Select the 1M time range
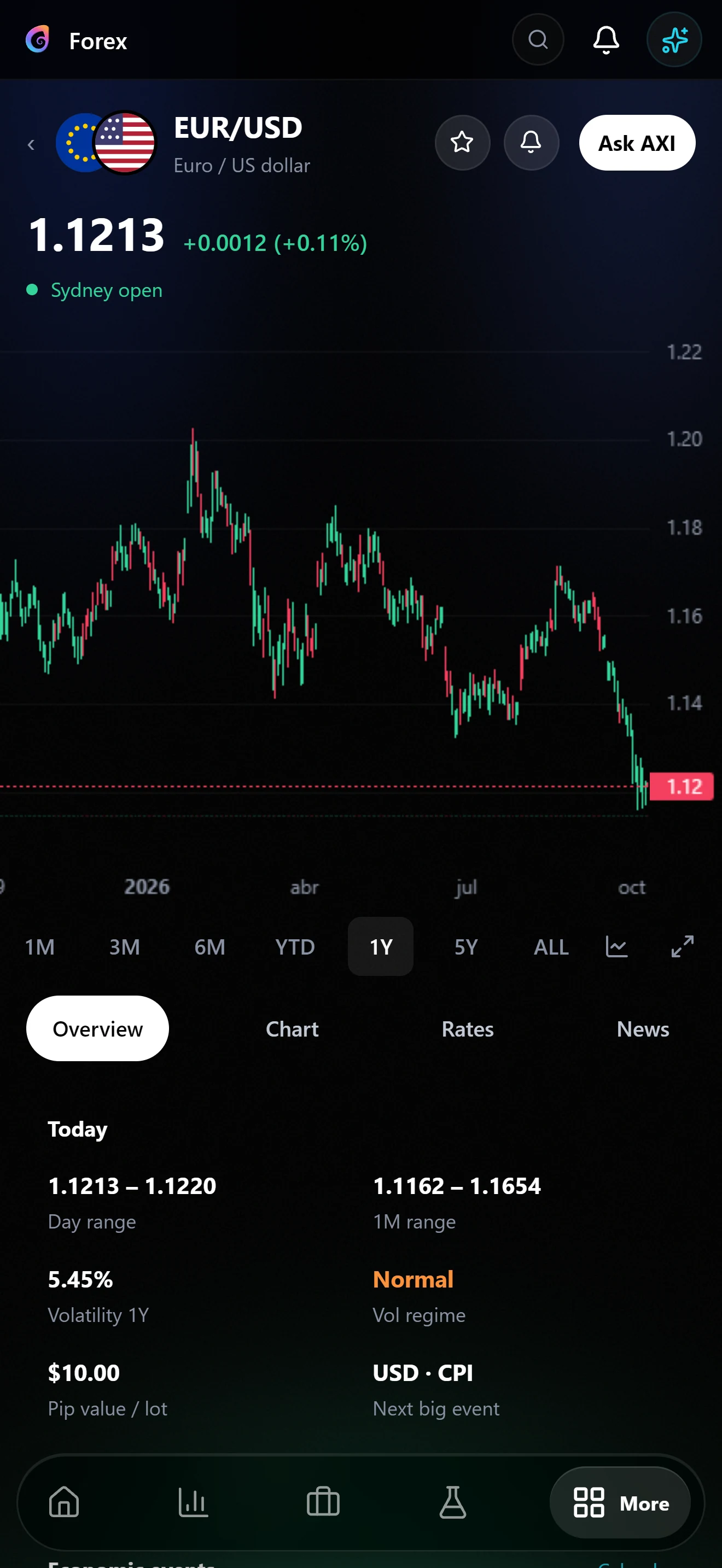Image resolution: width=722 pixels, height=1568 pixels. tap(39, 946)
